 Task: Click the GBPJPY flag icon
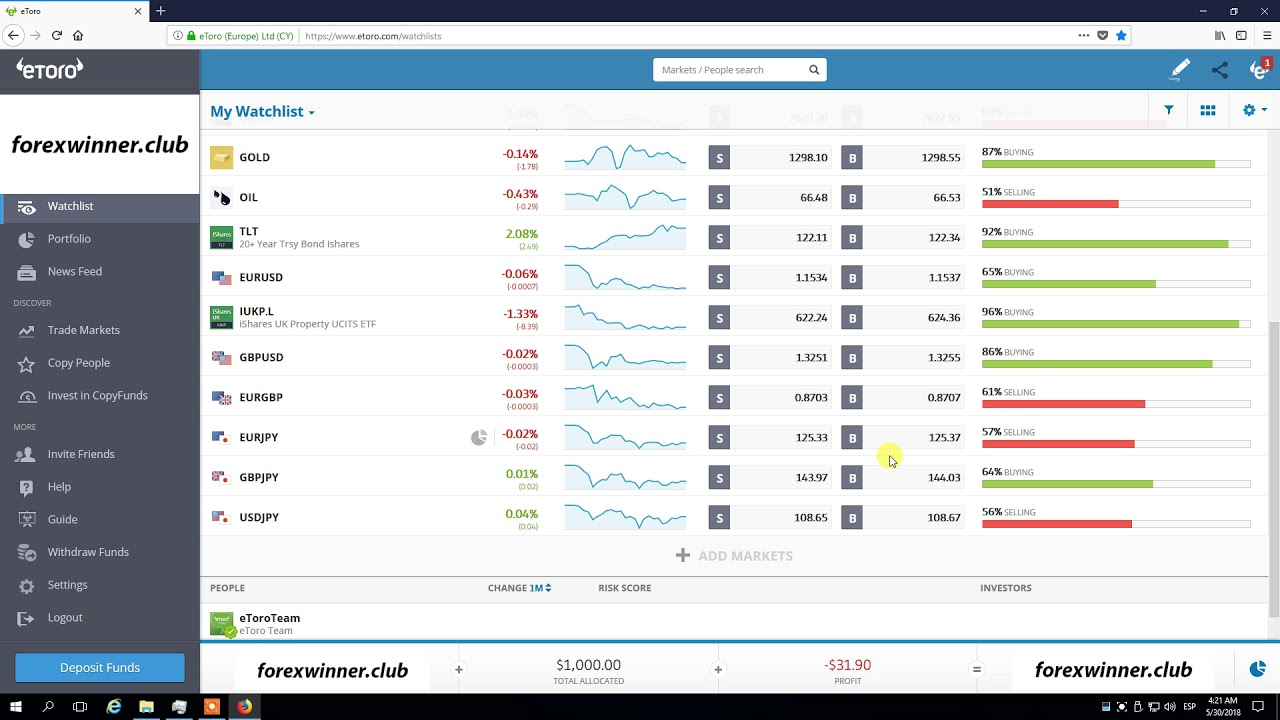pyautogui.click(x=221, y=477)
